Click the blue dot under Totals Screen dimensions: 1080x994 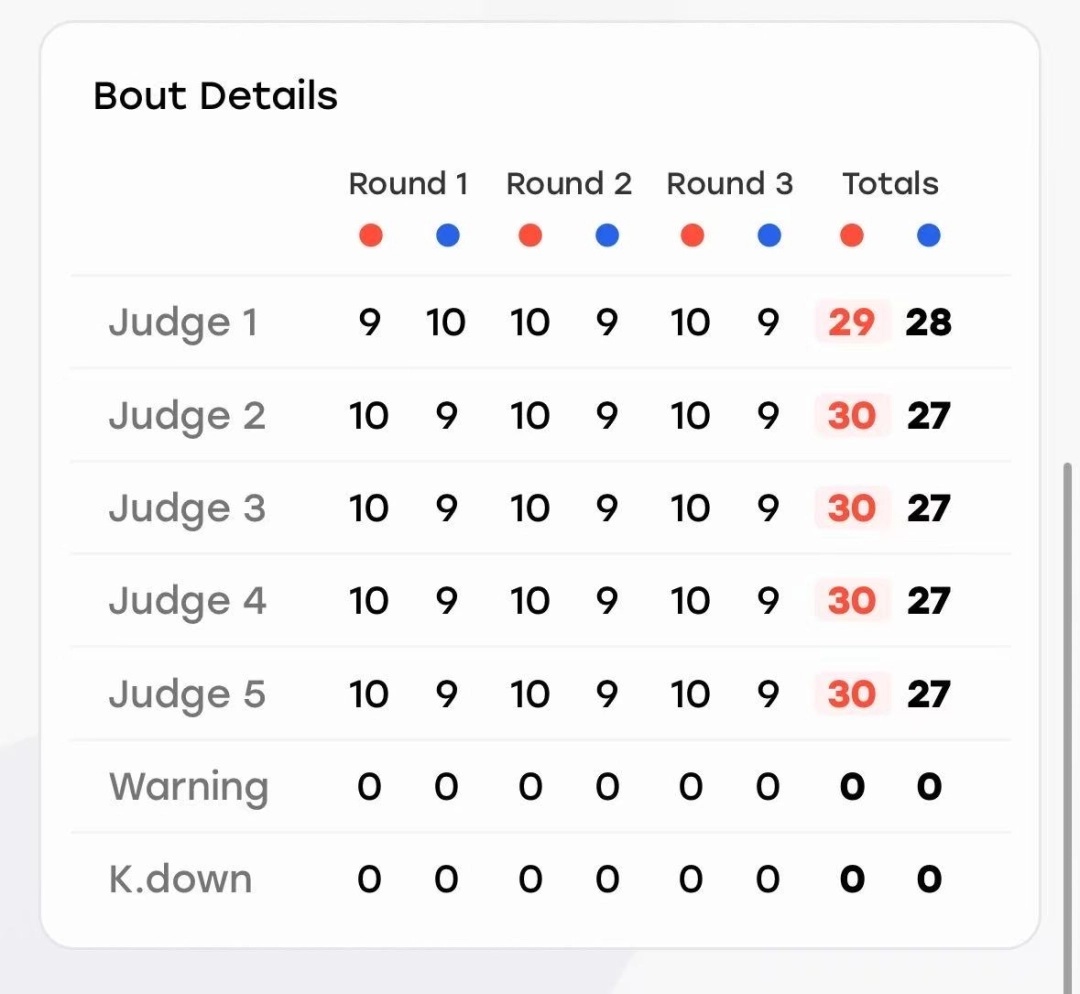pos(928,236)
